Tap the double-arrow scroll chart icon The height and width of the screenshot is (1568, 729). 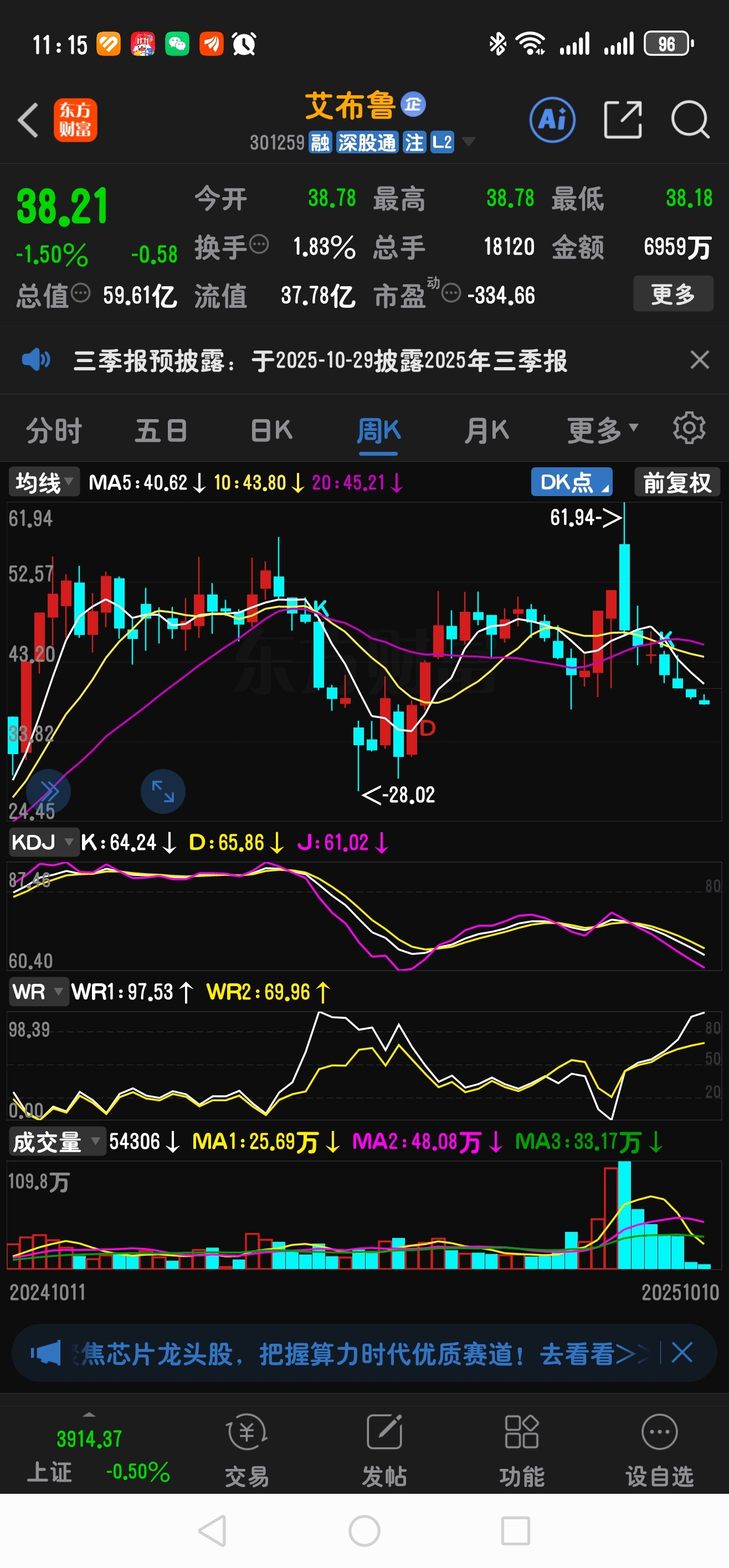49,791
